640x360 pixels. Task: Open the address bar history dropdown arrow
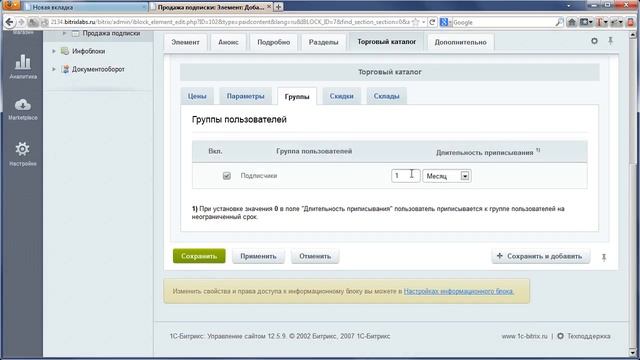[424, 22]
